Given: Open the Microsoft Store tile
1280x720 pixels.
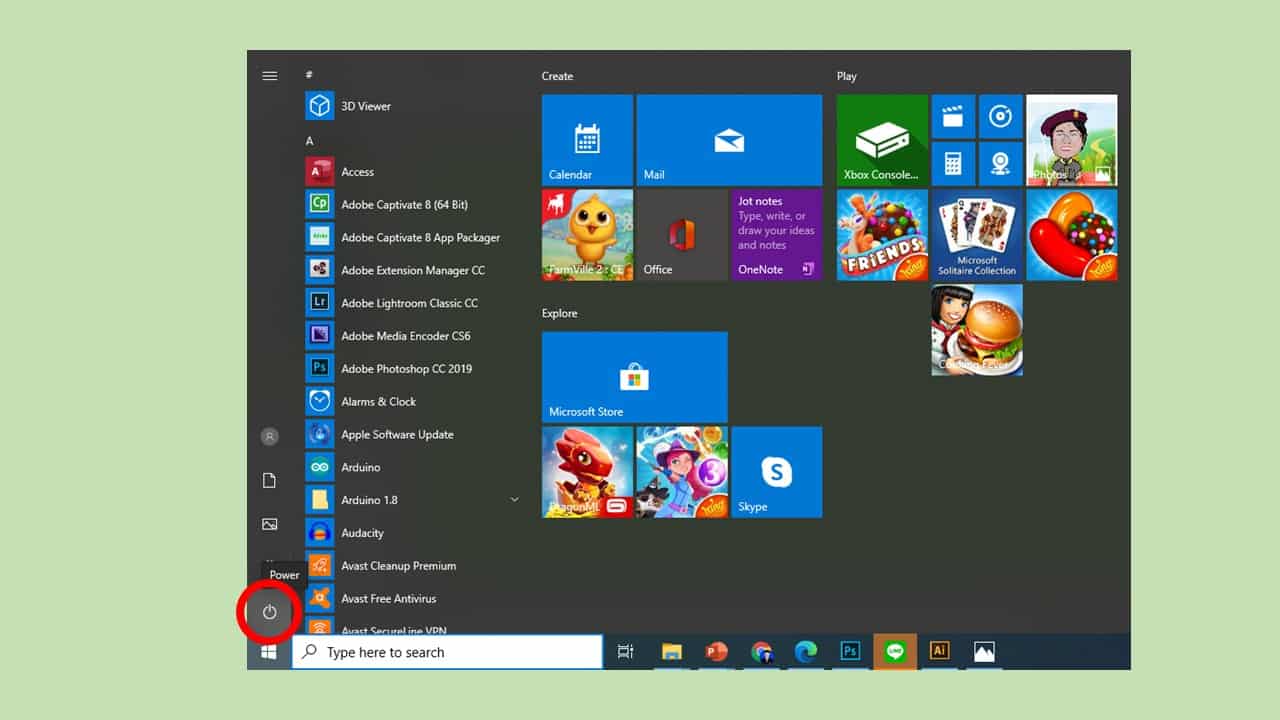Looking at the screenshot, I should click(635, 377).
